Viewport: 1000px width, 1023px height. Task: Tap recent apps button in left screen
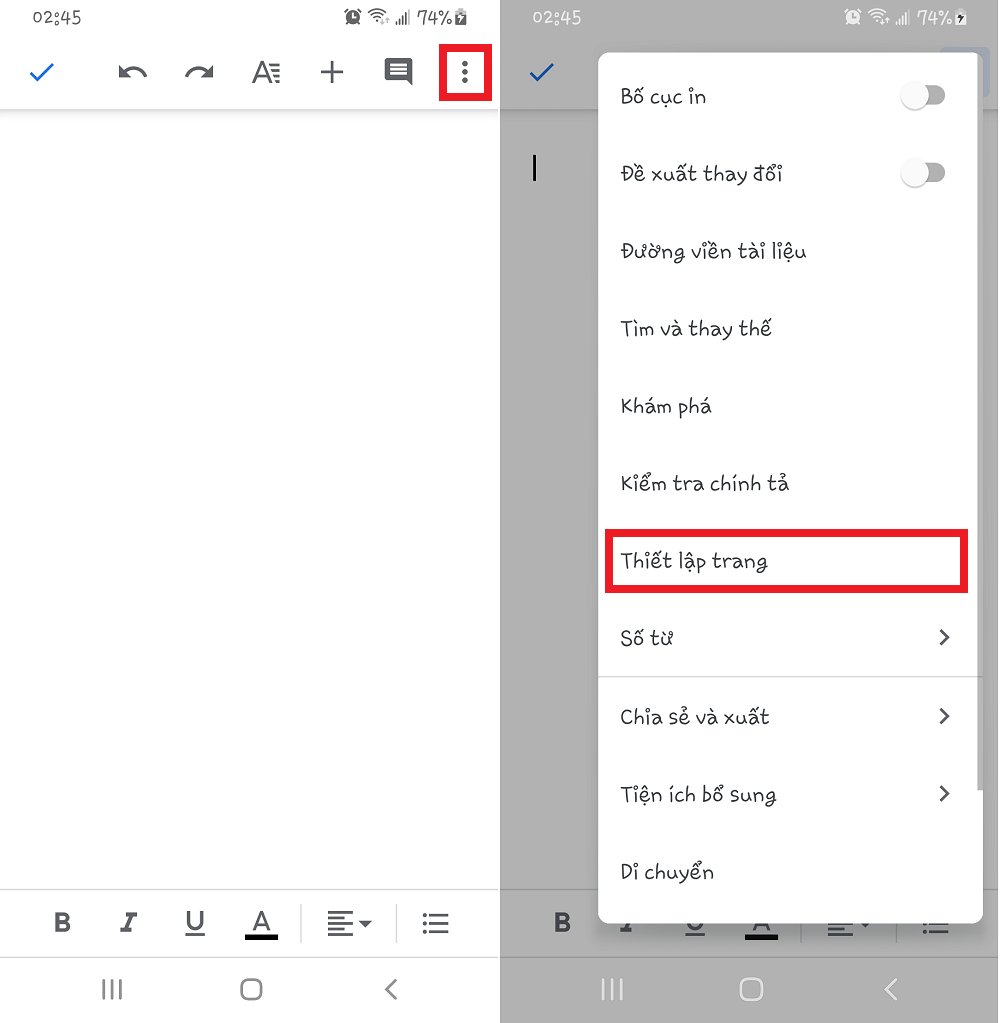tap(112, 989)
